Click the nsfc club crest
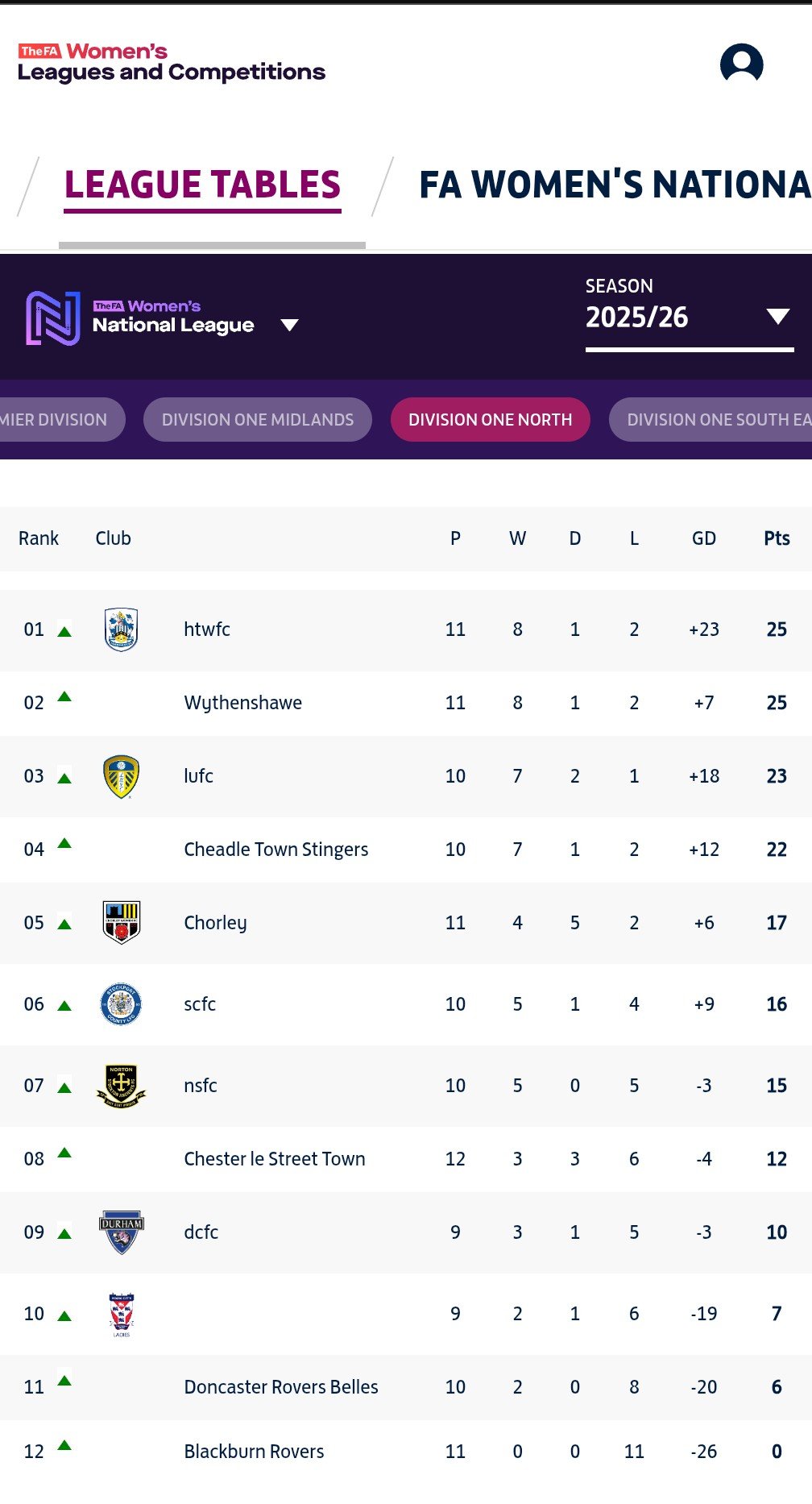812x1504 pixels. point(122,1086)
